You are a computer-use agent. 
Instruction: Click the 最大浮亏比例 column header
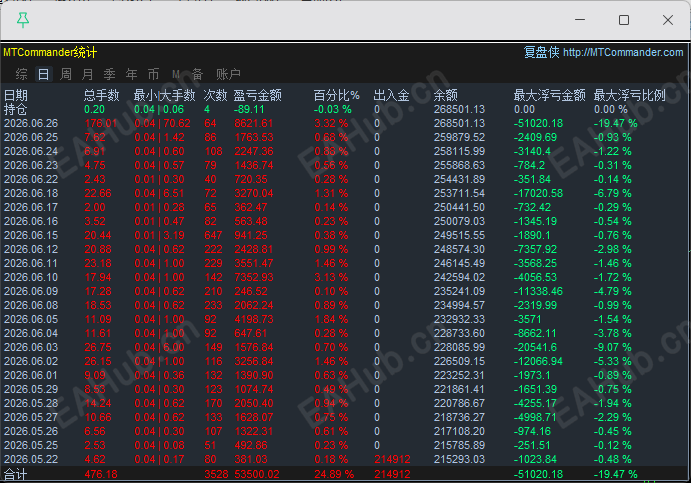point(630,95)
